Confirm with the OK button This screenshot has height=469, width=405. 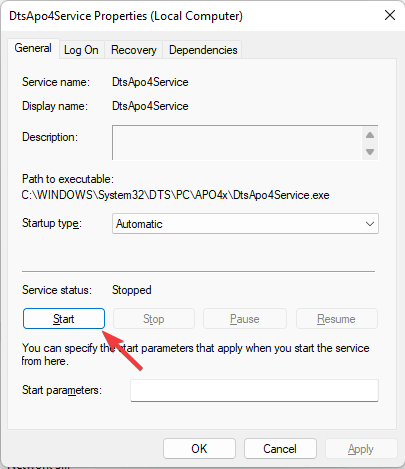pyautogui.click(x=199, y=449)
